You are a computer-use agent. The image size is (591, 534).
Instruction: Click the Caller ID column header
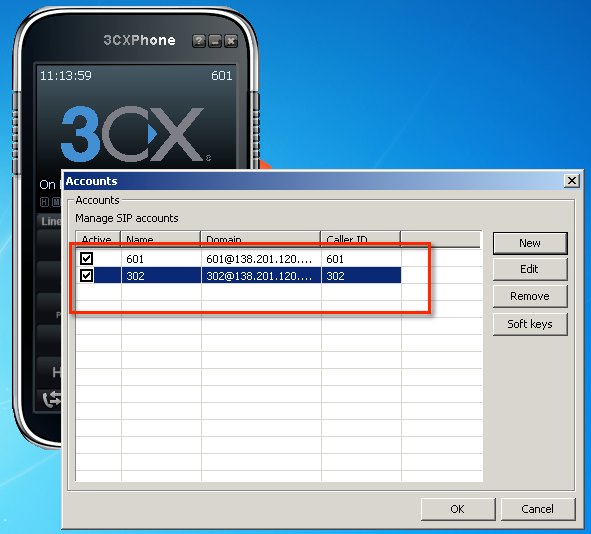point(361,239)
